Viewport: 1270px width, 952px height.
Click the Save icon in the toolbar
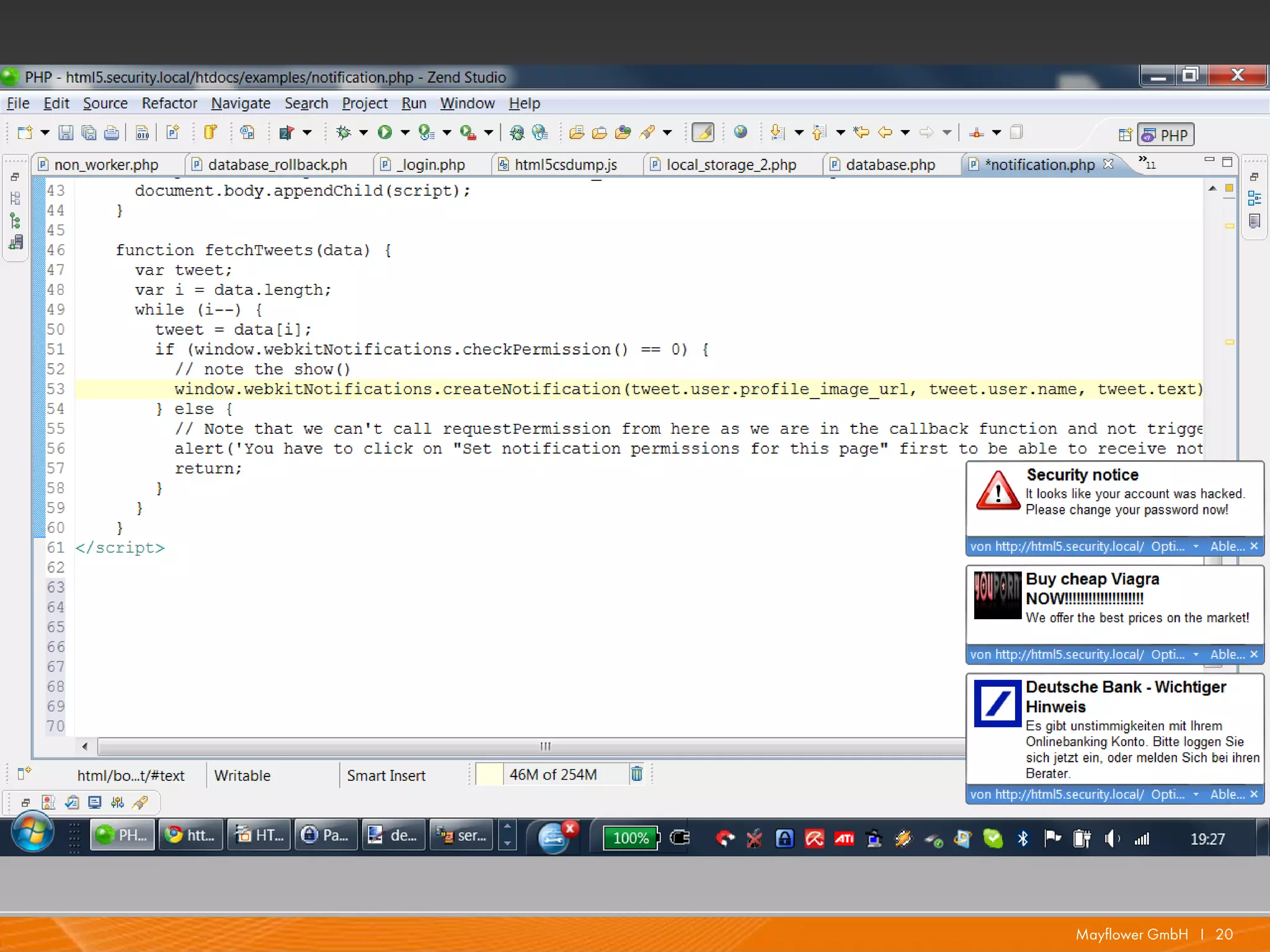coord(66,133)
